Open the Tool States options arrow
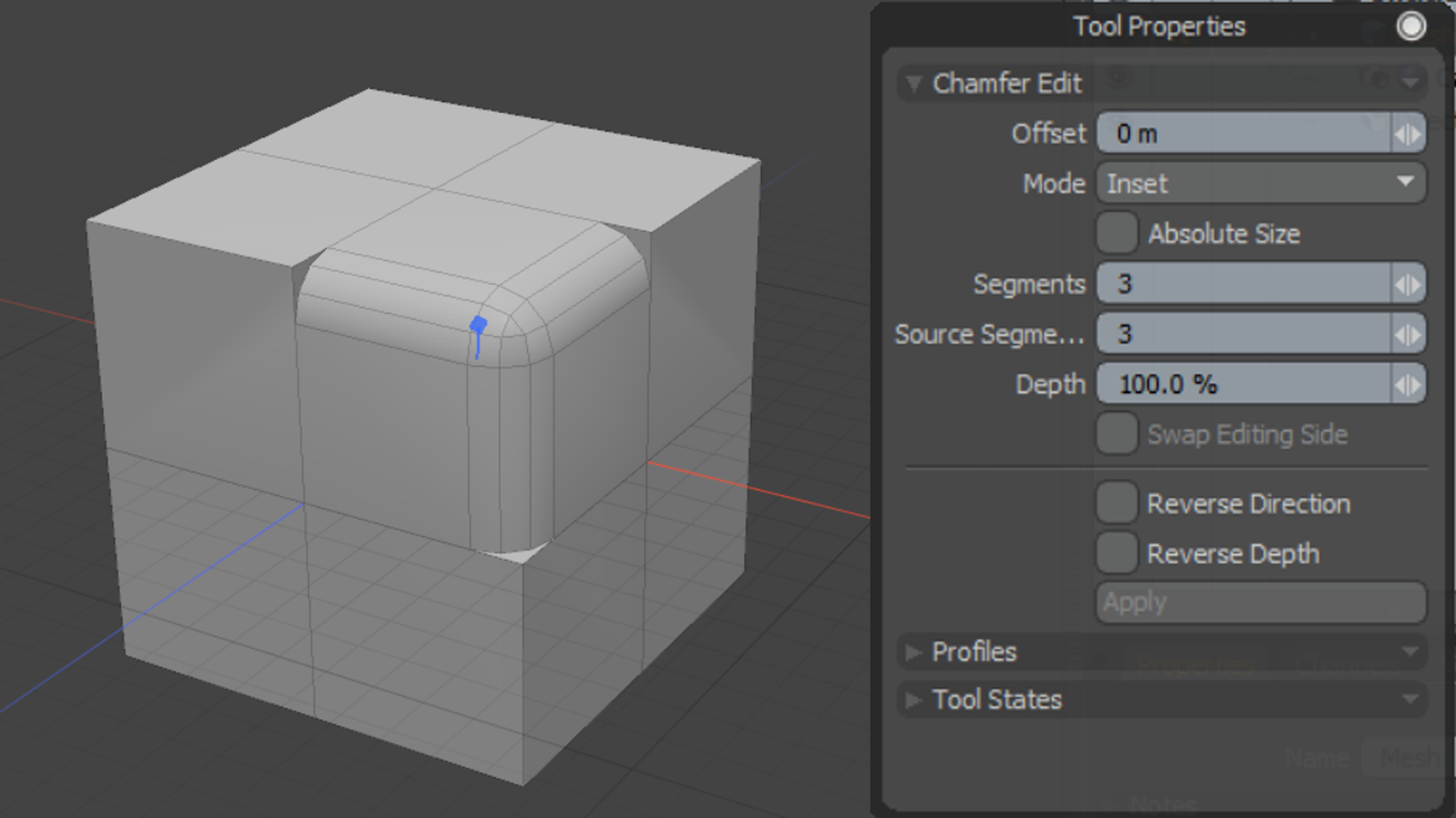Viewport: 1456px width, 818px height. click(1410, 700)
